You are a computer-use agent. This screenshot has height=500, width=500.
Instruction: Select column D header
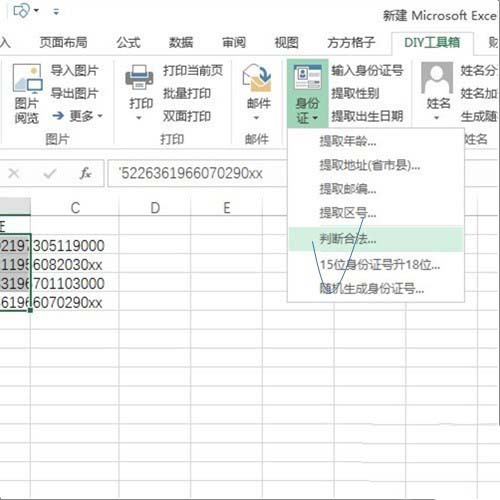click(x=155, y=207)
